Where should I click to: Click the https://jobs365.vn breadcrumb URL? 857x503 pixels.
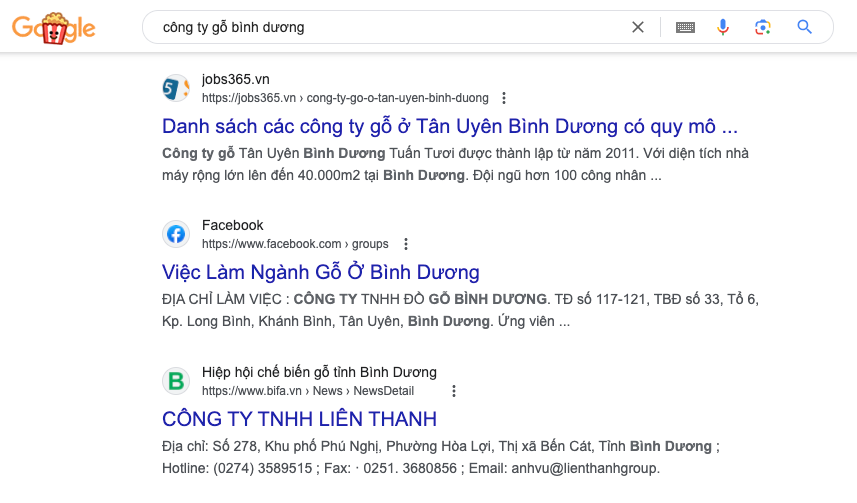click(345, 98)
